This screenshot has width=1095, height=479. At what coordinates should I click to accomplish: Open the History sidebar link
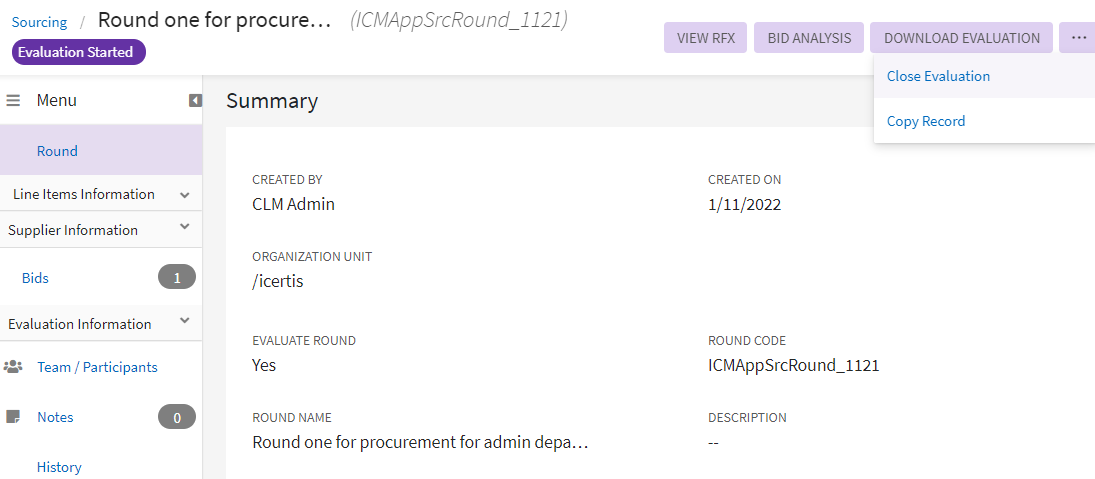(x=59, y=467)
